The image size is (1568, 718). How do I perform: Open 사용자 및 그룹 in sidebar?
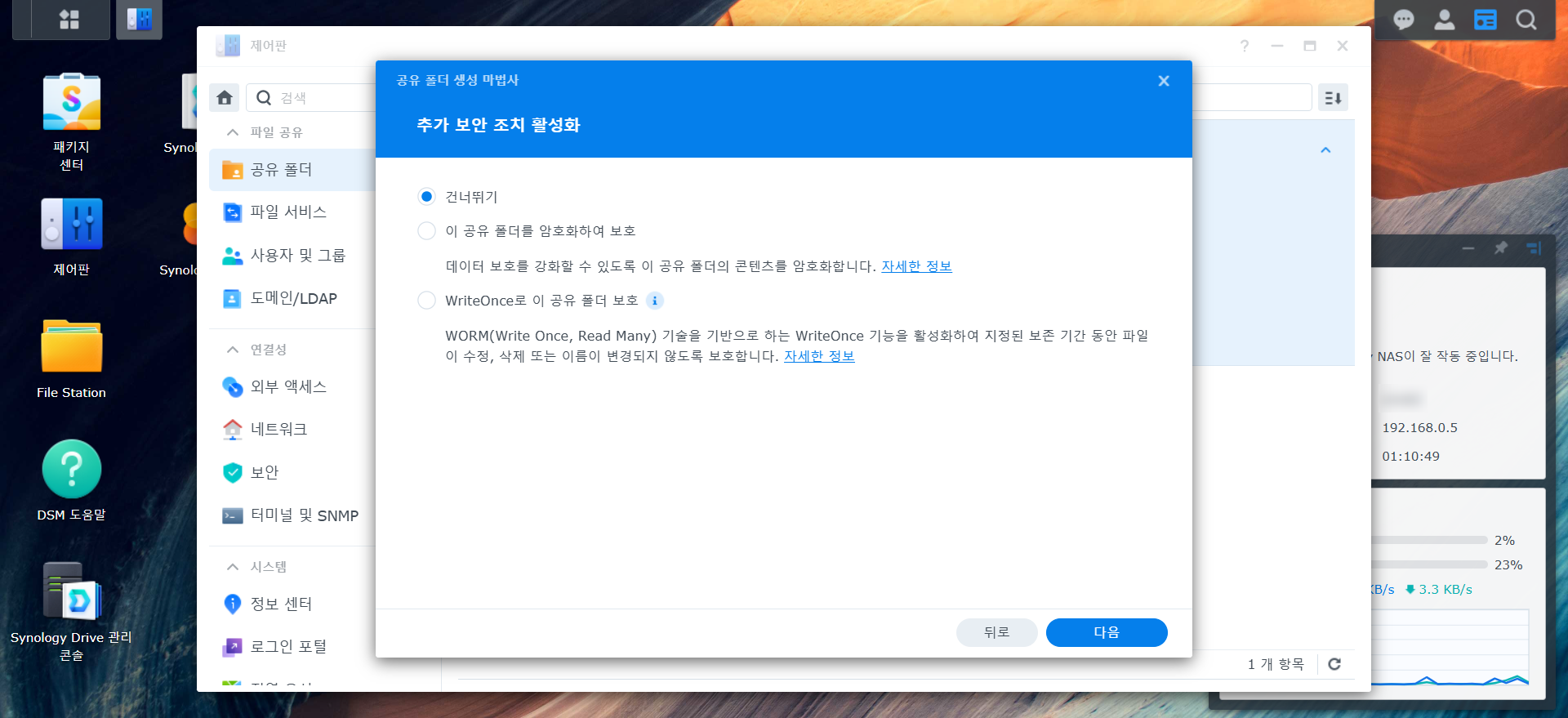coord(292,256)
